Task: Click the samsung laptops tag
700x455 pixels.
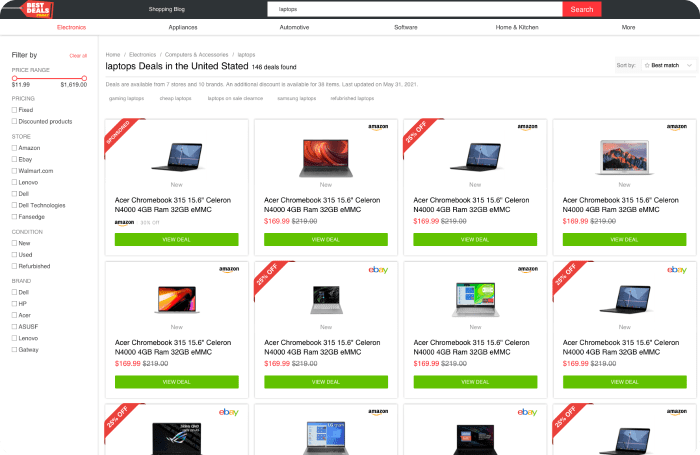Action: pyautogui.click(x=296, y=98)
